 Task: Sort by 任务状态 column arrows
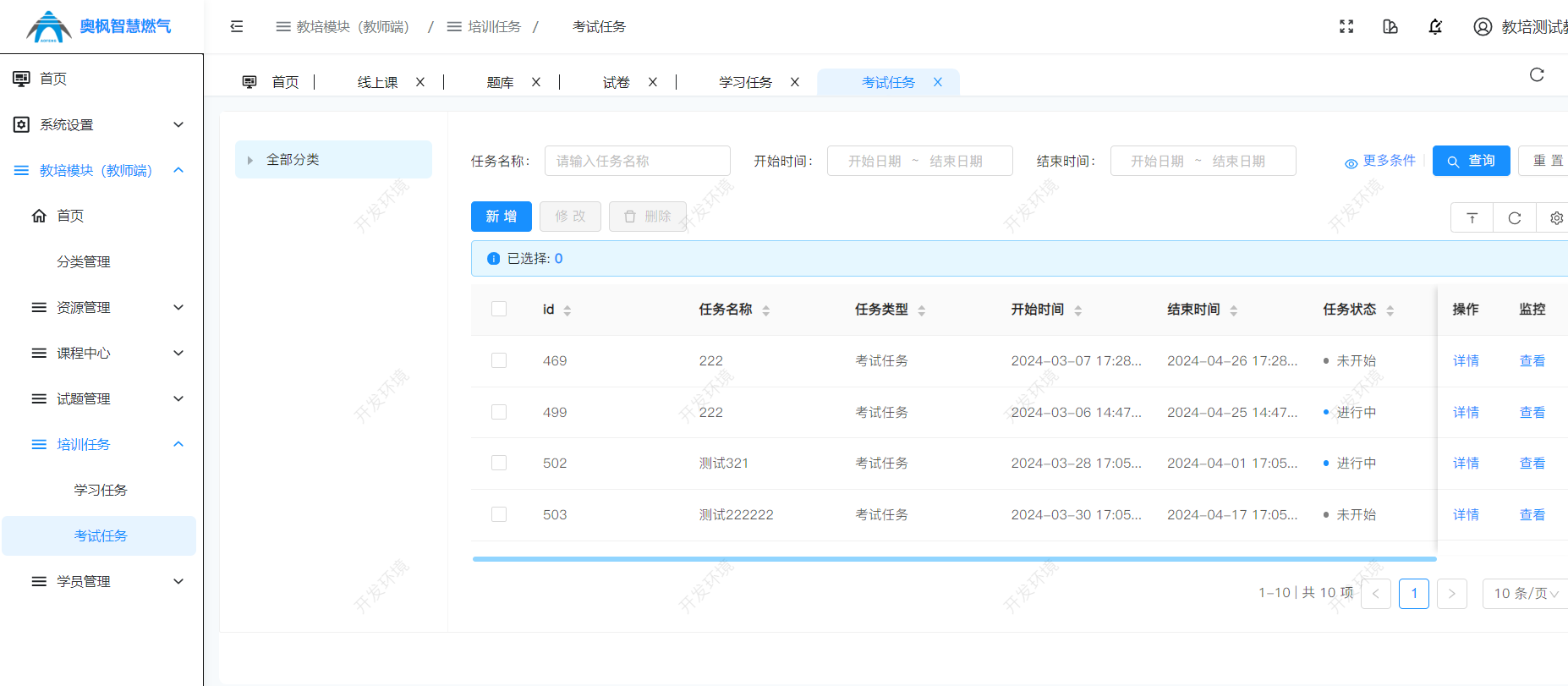(1390, 310)
